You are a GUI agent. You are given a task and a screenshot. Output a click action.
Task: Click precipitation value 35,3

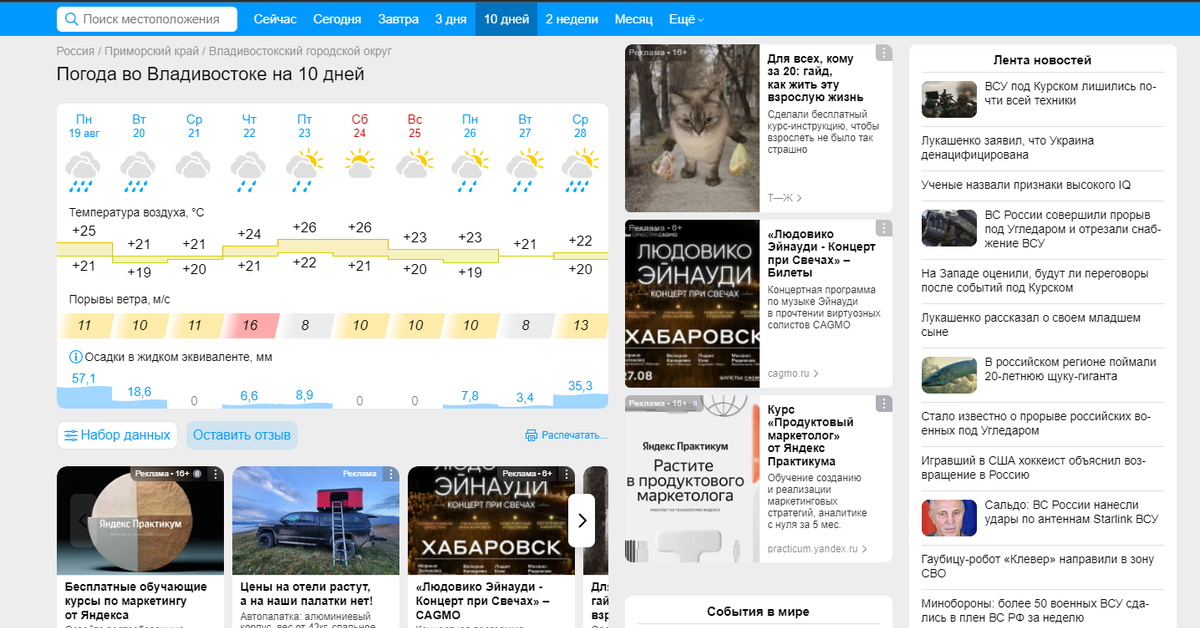[x=580, y=385]
